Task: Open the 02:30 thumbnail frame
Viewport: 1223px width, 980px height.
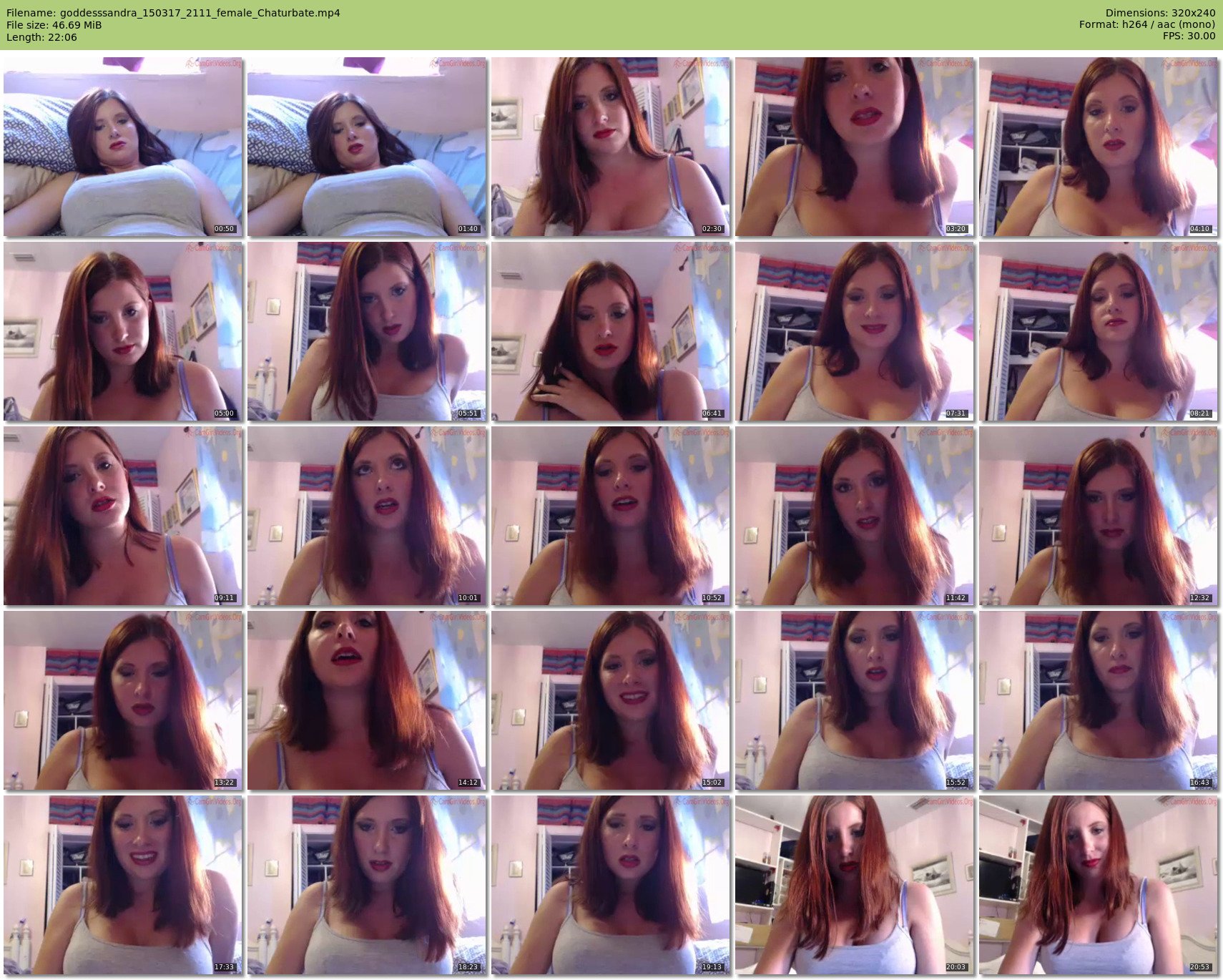Action: pos(611,147)
